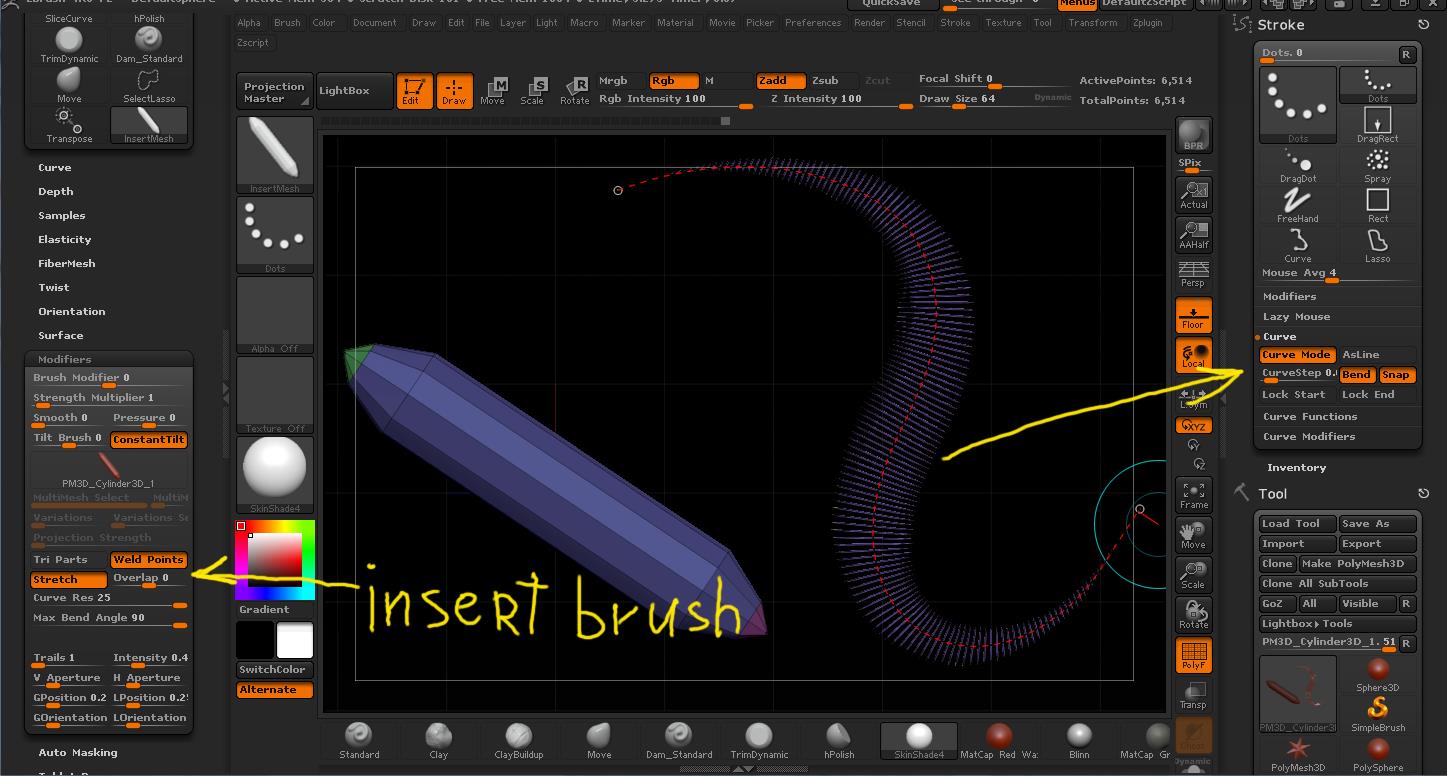Pick the Clay brush from the bottom shelf
Image resolution: width=1447 pixels, height=776 pixels.
[x=439, y=741]
